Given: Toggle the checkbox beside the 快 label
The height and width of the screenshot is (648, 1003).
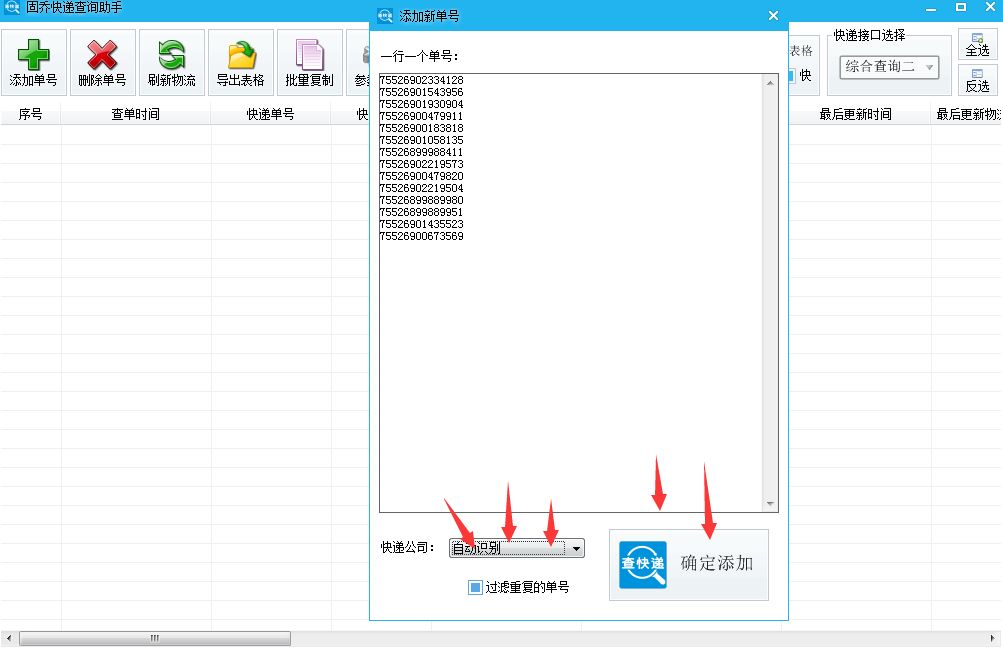Looking at the screenshot, I should 789,73.
